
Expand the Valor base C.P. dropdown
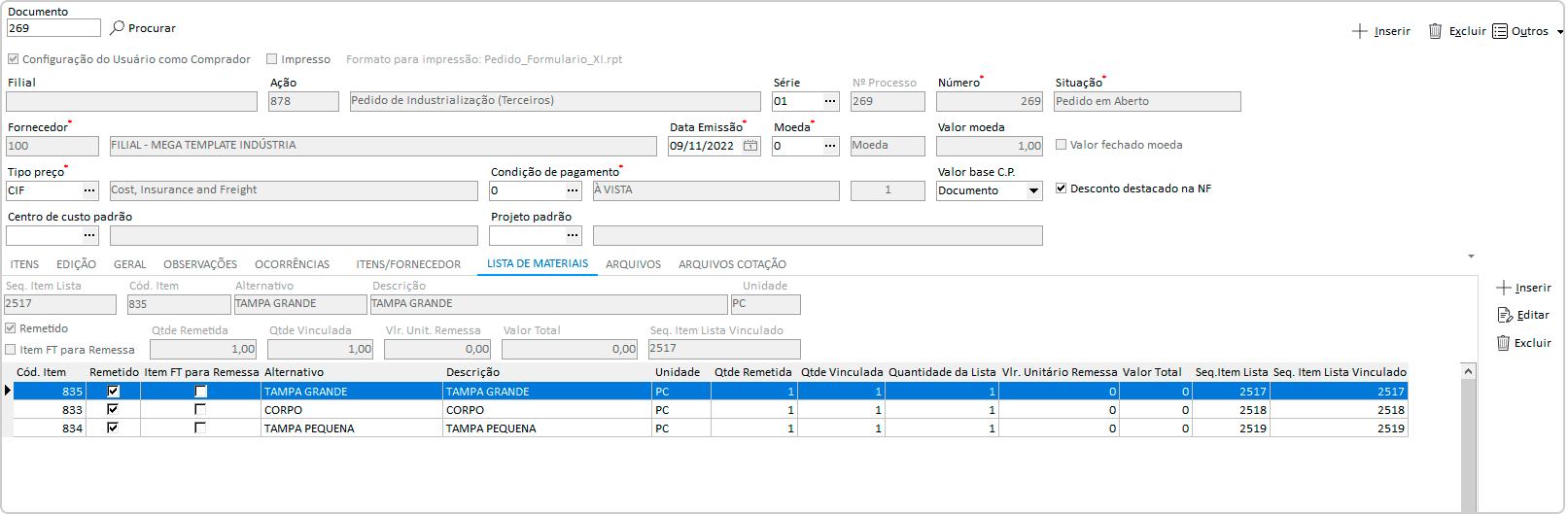tap(1033, 190)
